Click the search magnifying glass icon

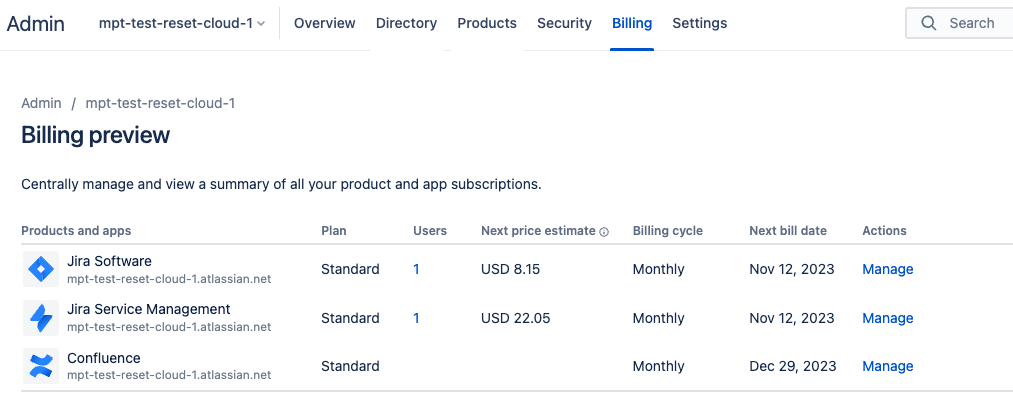pyautogui.click(x=929, y=23)
